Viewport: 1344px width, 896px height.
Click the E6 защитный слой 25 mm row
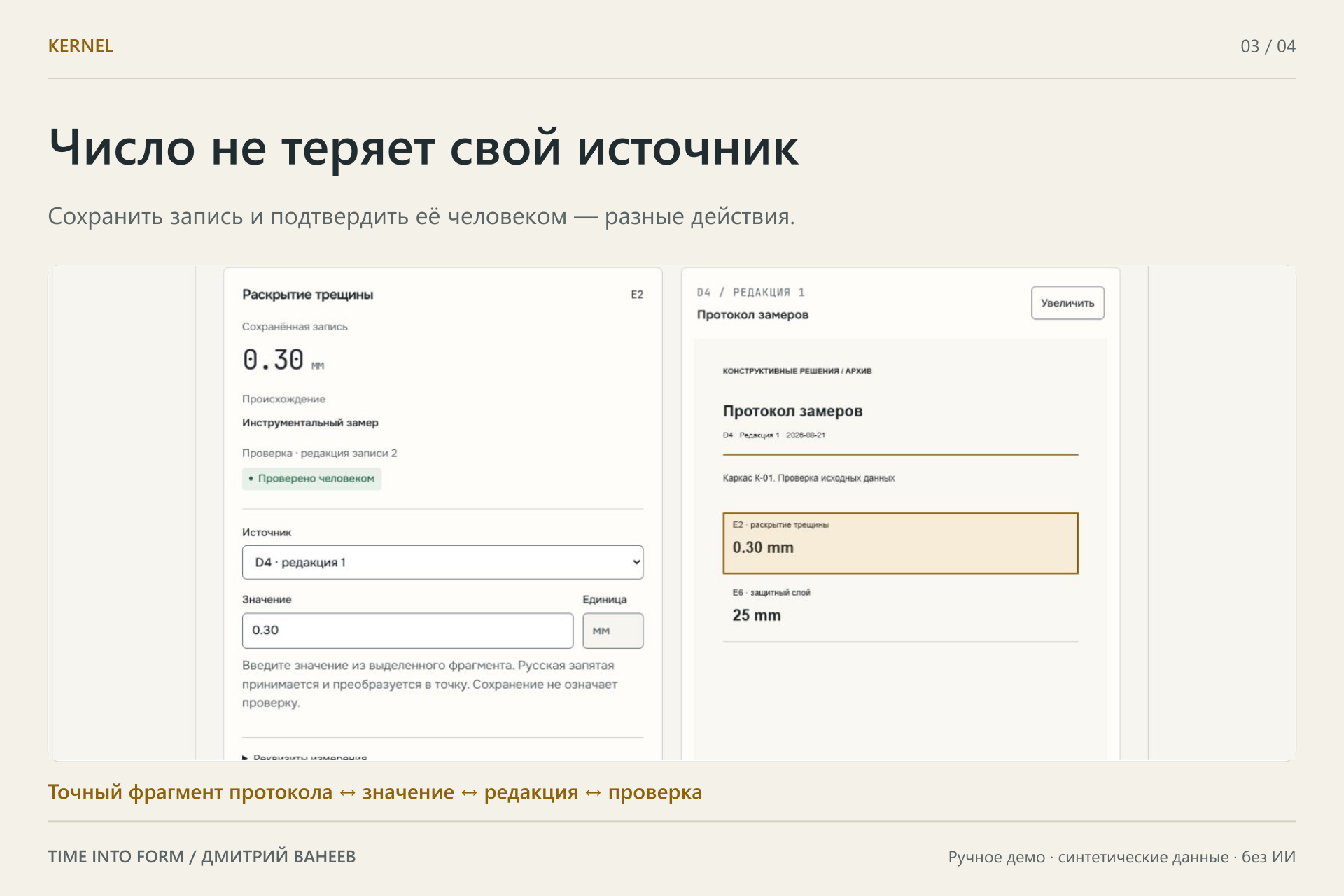point(900,608)
